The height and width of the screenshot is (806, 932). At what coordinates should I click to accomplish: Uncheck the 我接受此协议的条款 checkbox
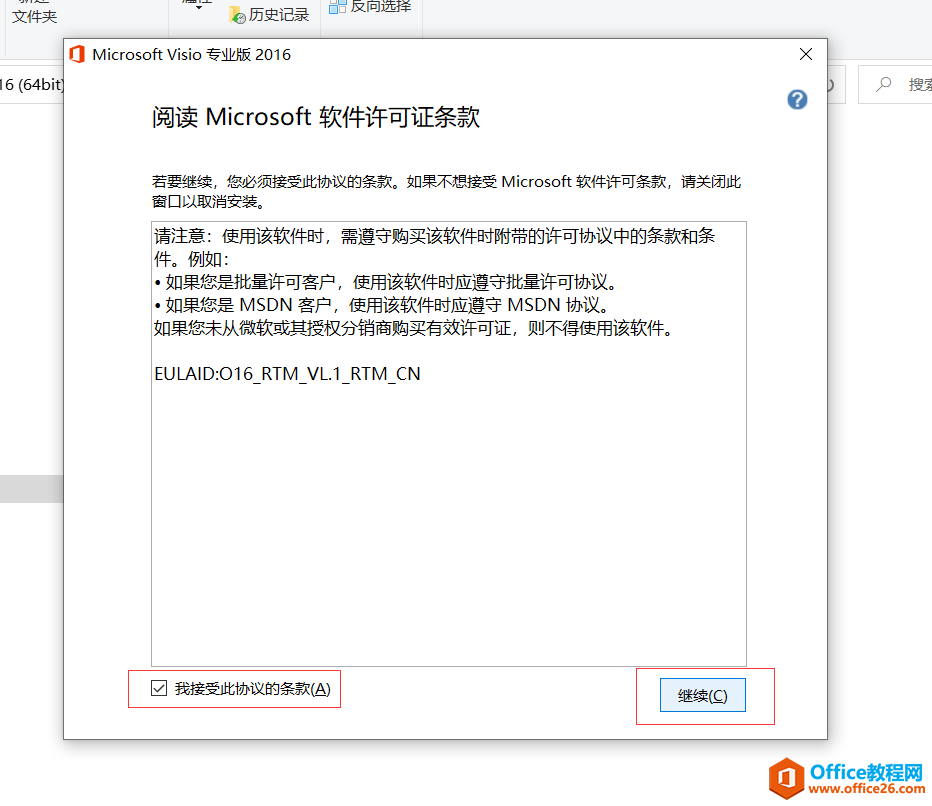coord(159,688)
